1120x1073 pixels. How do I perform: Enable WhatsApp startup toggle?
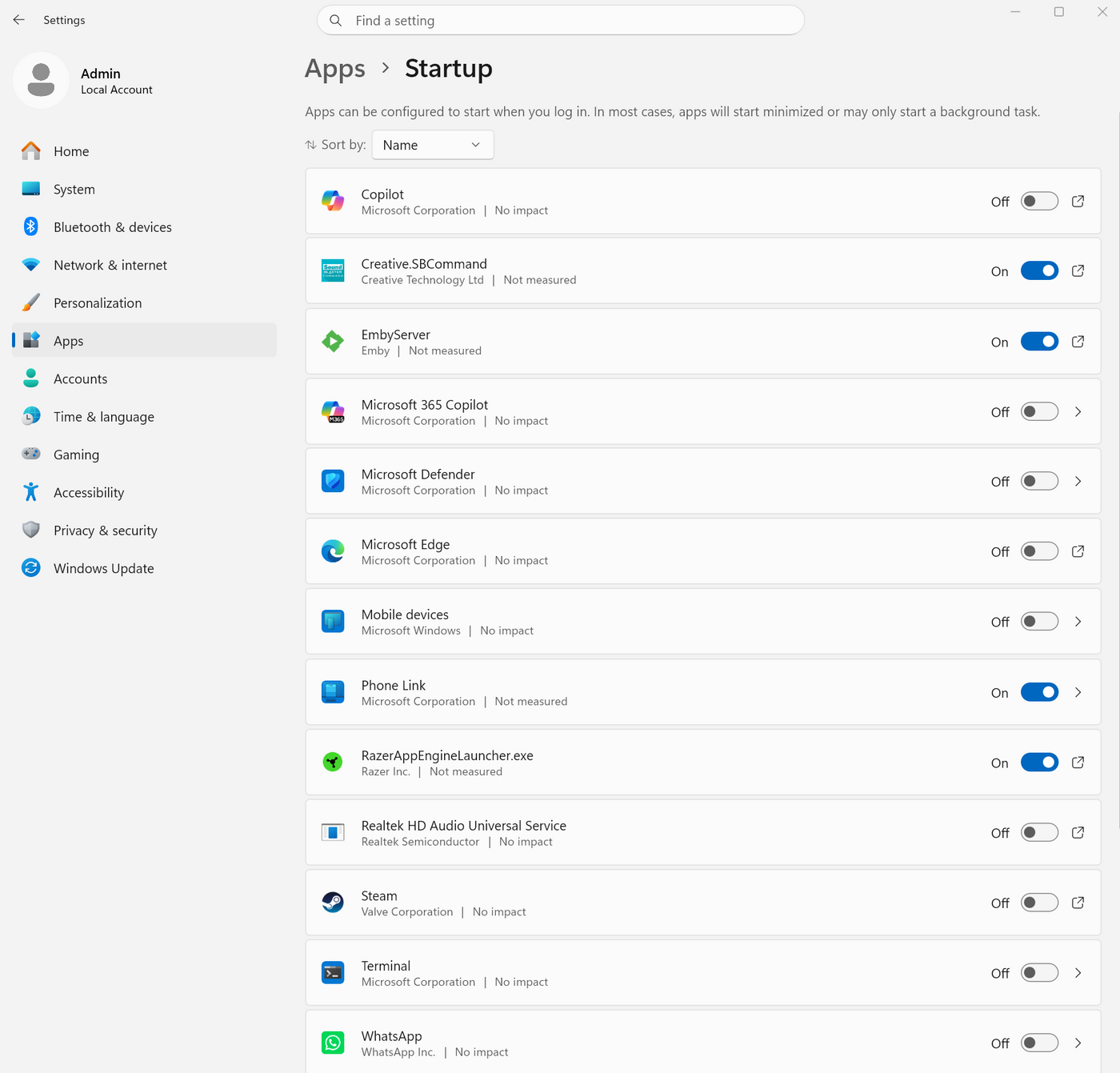pos(1039,1043)
